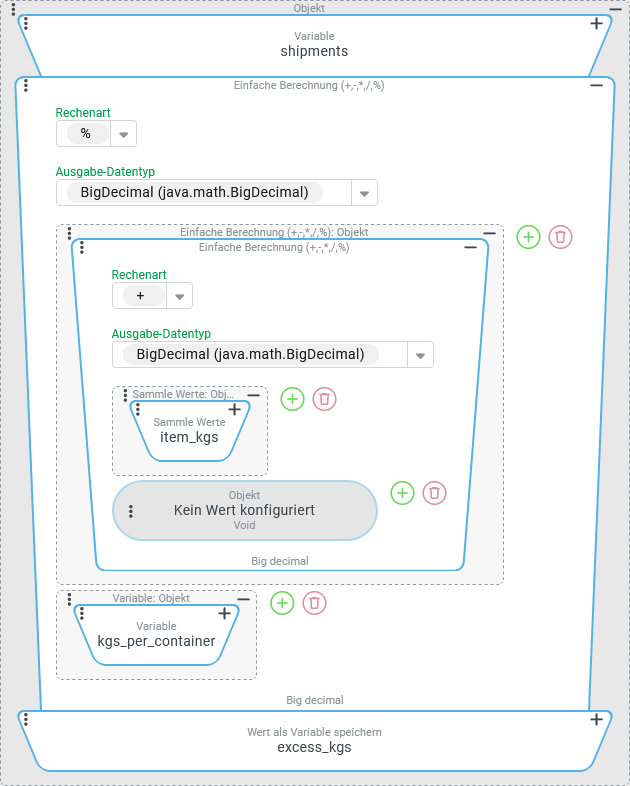Open inner Ausgabe-Datentyp BigDecimal dropdown
Screen dimensions: 630x786
click(x=420, y=355)
